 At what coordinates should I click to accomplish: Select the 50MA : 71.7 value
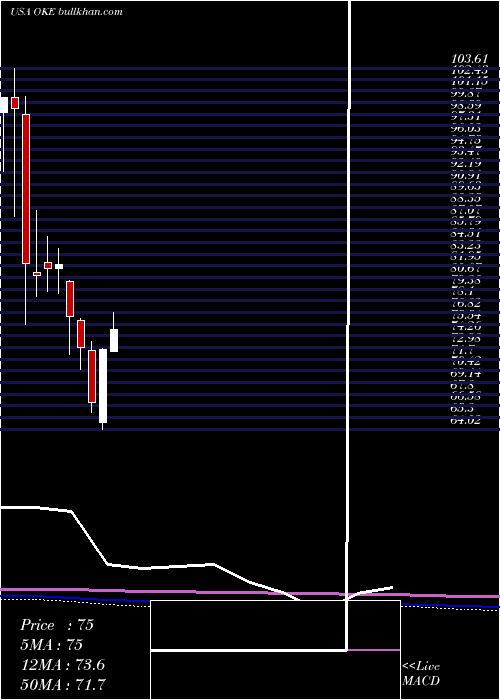pos(64,685)
